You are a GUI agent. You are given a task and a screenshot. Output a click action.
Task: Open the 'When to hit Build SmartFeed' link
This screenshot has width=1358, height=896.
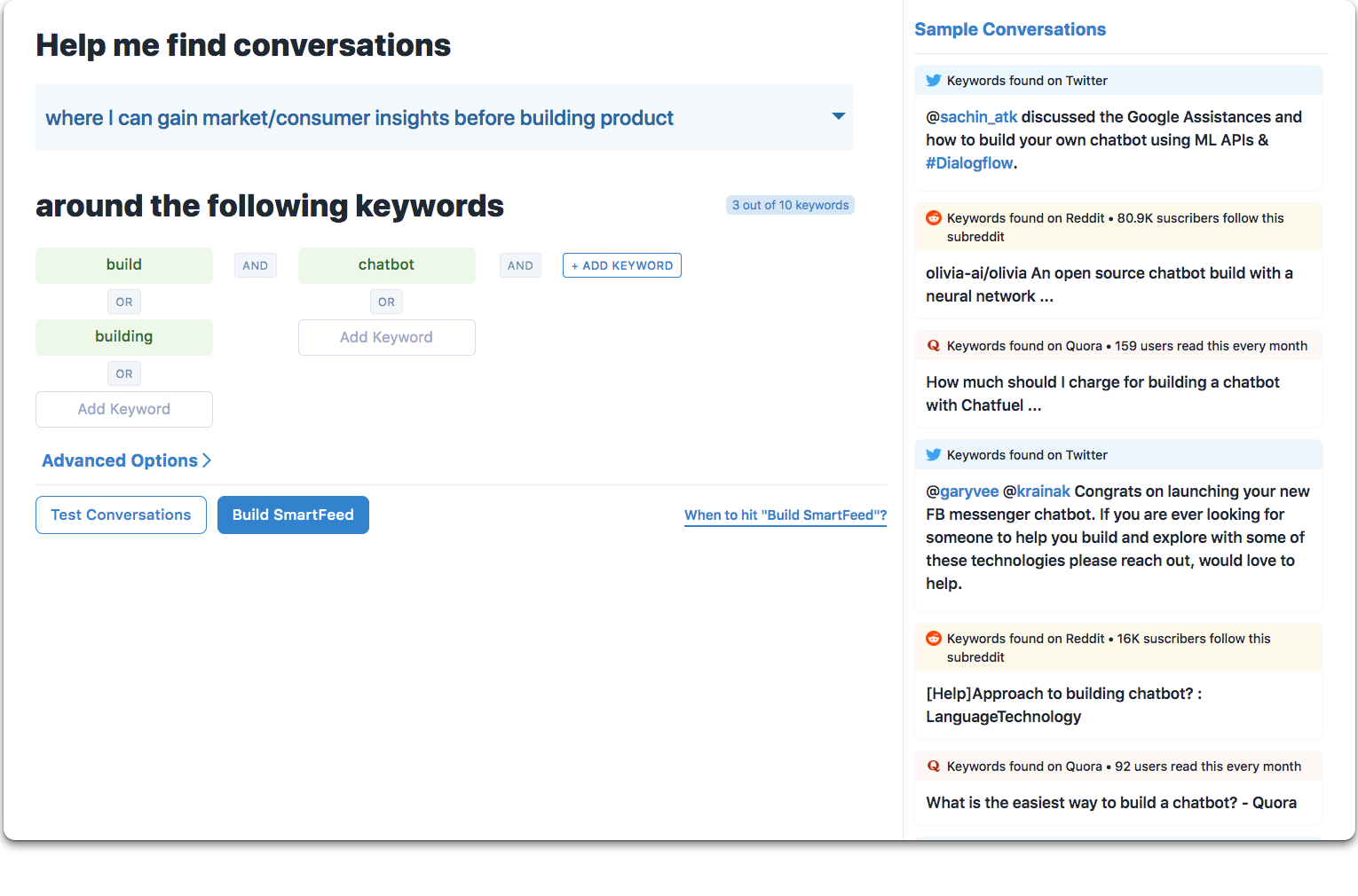(786, 515)
